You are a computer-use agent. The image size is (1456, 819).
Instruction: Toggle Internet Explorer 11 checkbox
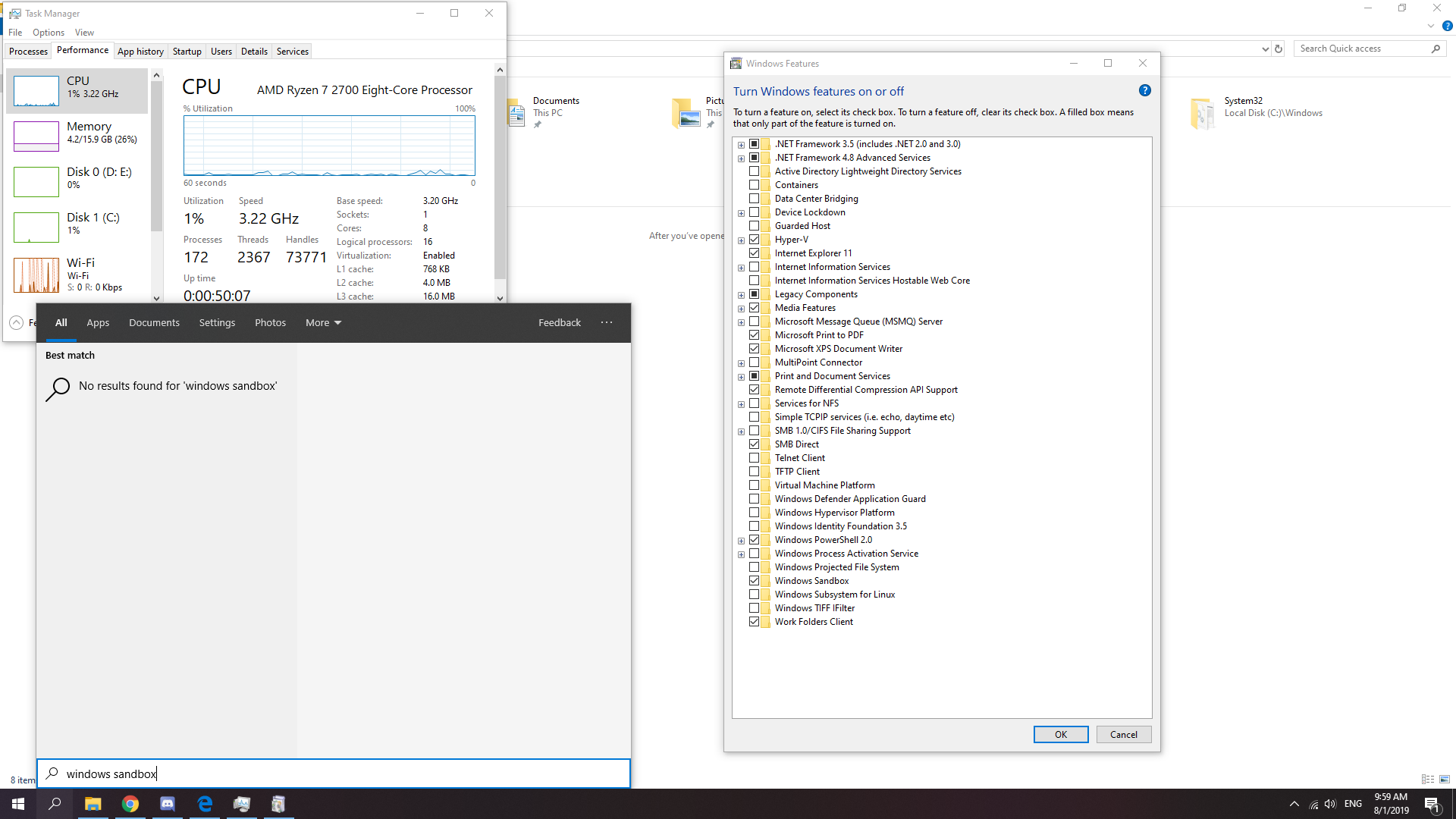point(754,253)
